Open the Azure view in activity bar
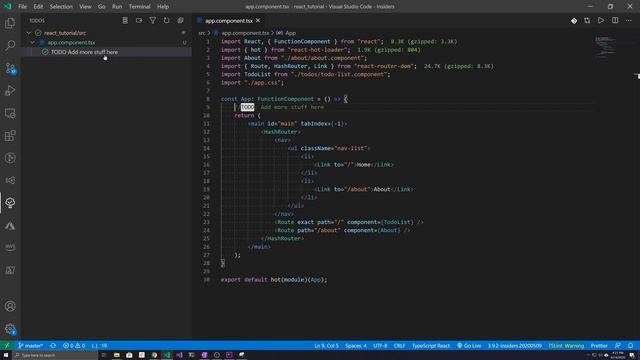Screen dimensions: 640x360 click(x=10, y=225)
